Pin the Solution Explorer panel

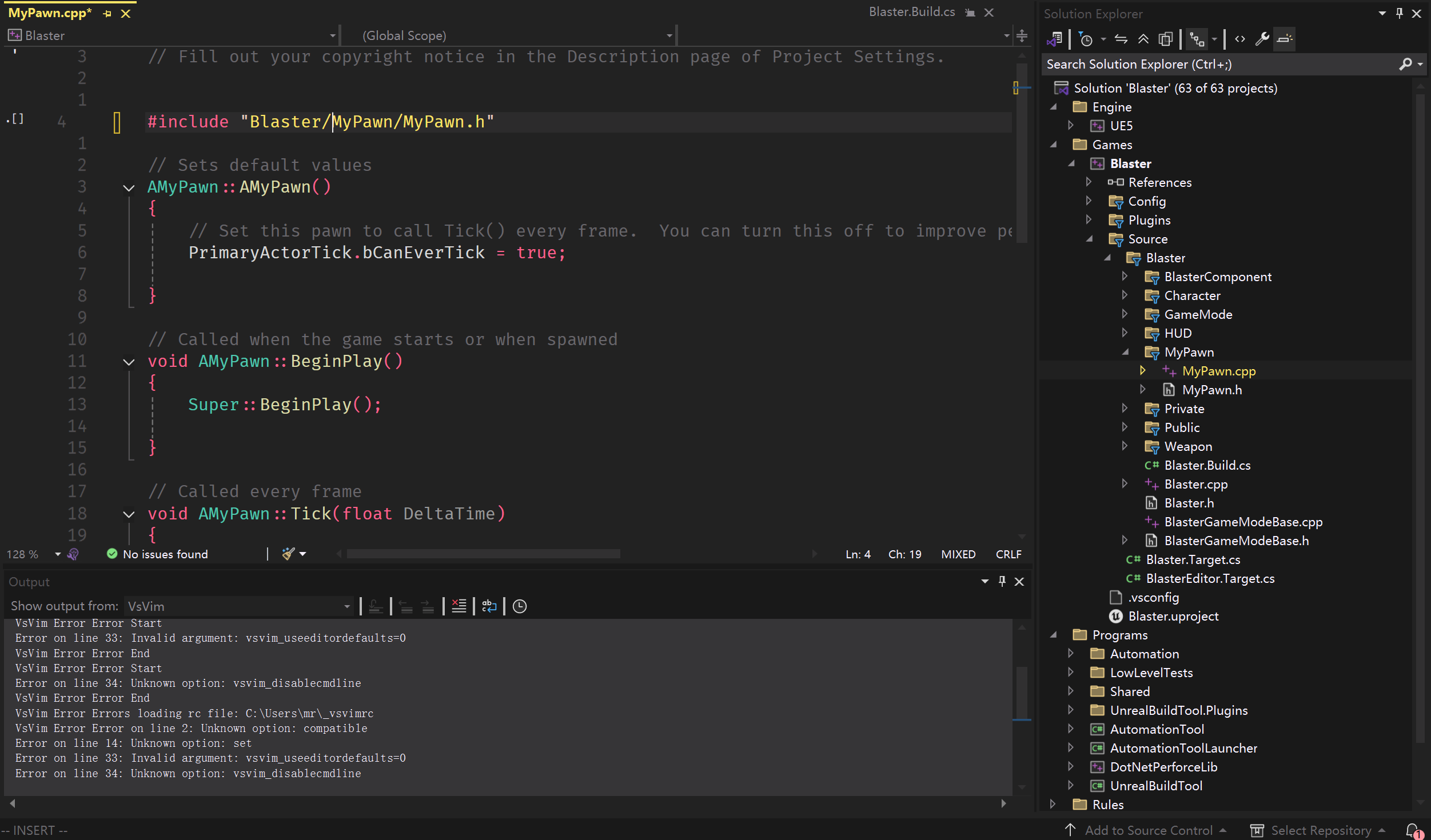coord(1399,13)
